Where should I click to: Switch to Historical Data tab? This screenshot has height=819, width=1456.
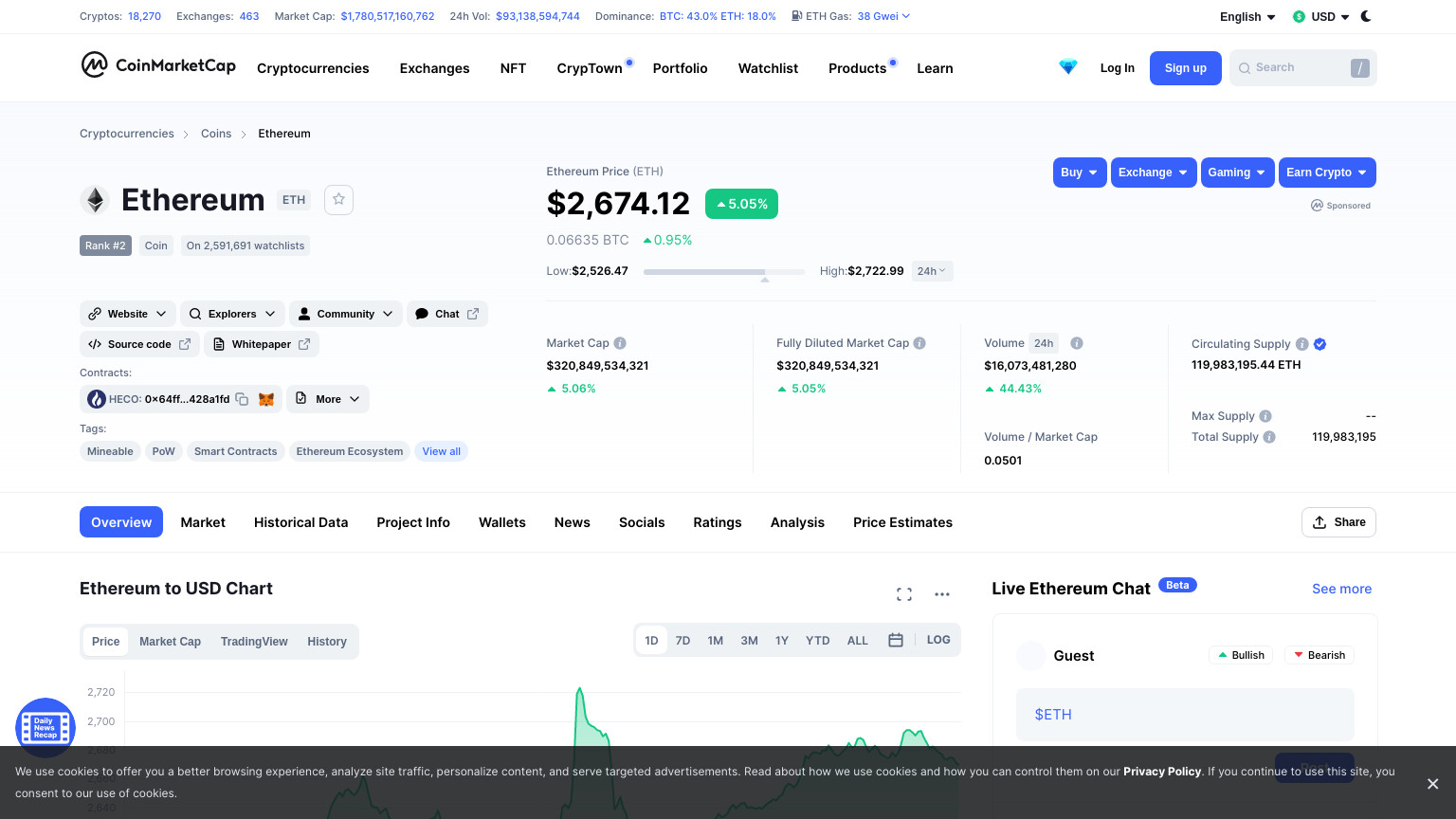point(300,522)
